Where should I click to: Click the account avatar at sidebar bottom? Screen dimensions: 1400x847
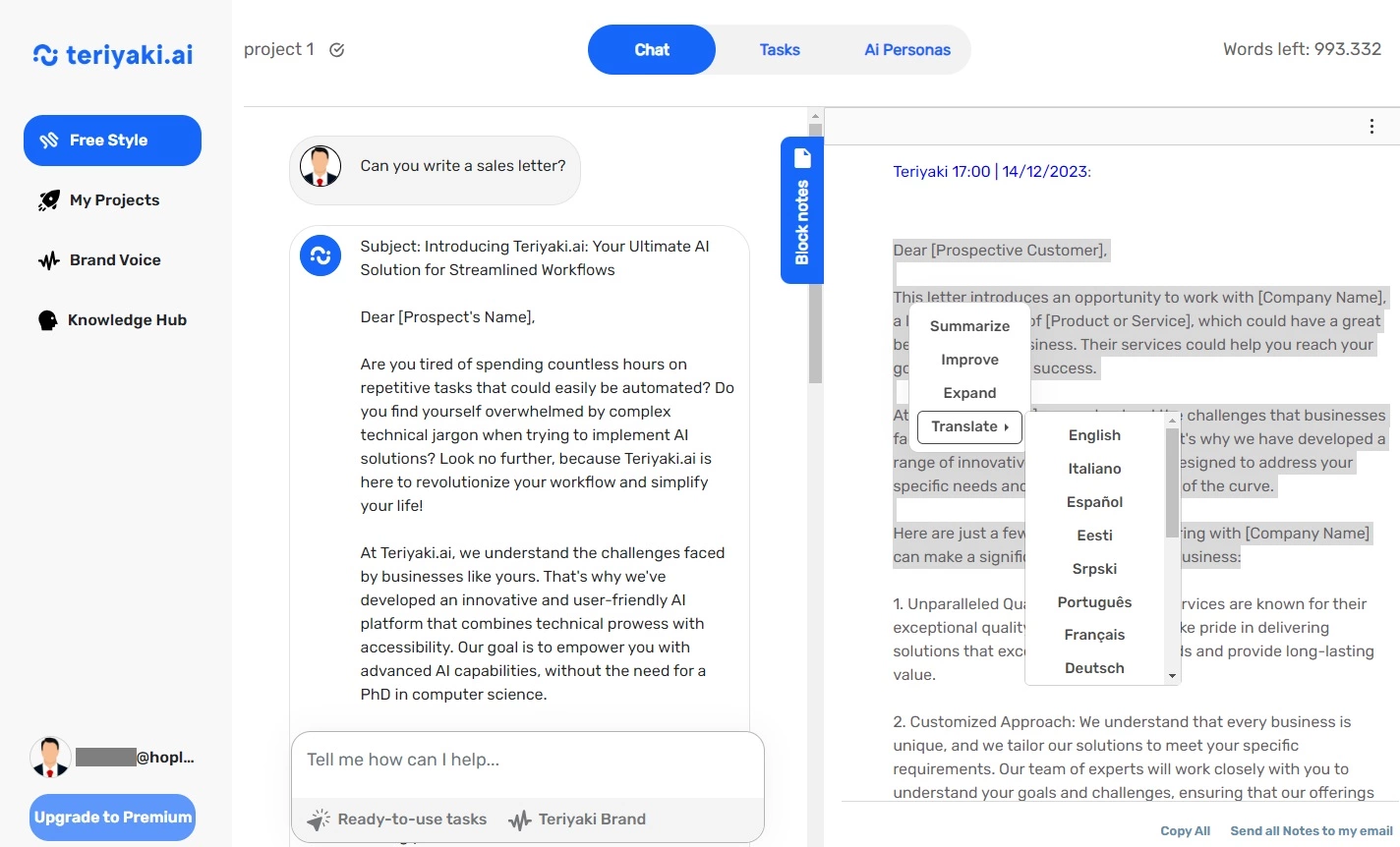point(50,757)
